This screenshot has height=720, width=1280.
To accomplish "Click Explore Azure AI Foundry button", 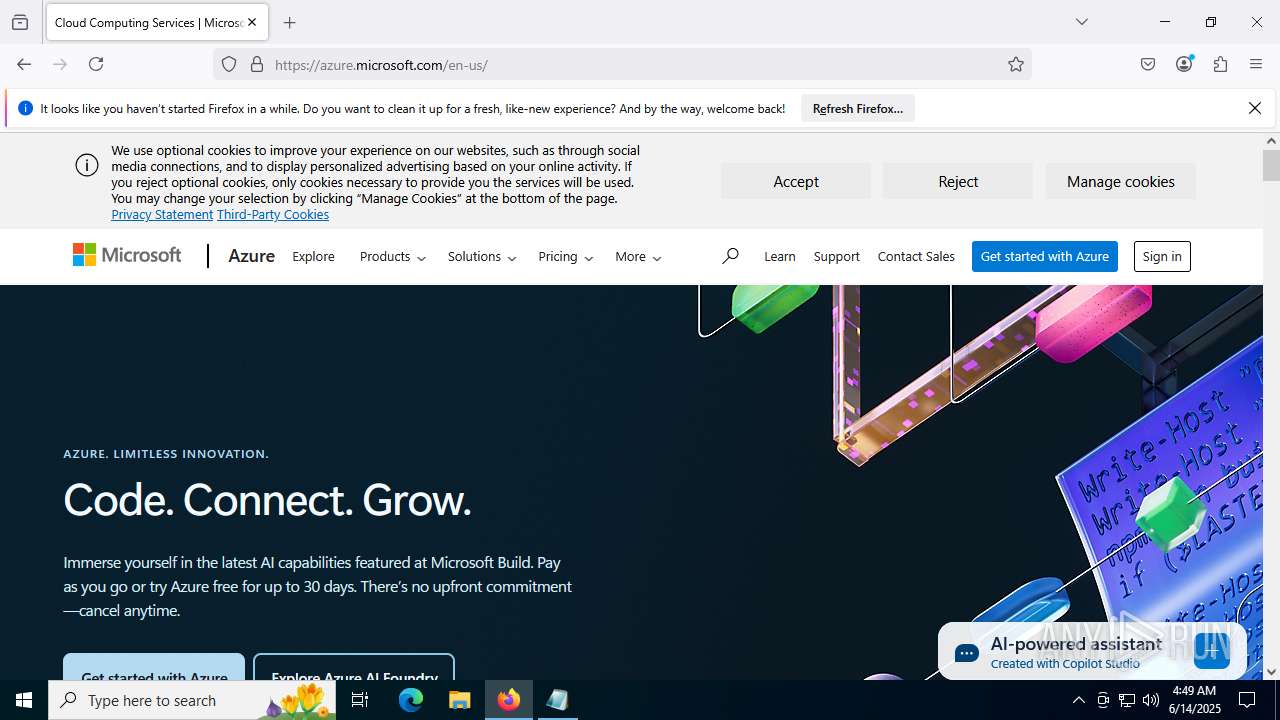I will click(354, 668).
